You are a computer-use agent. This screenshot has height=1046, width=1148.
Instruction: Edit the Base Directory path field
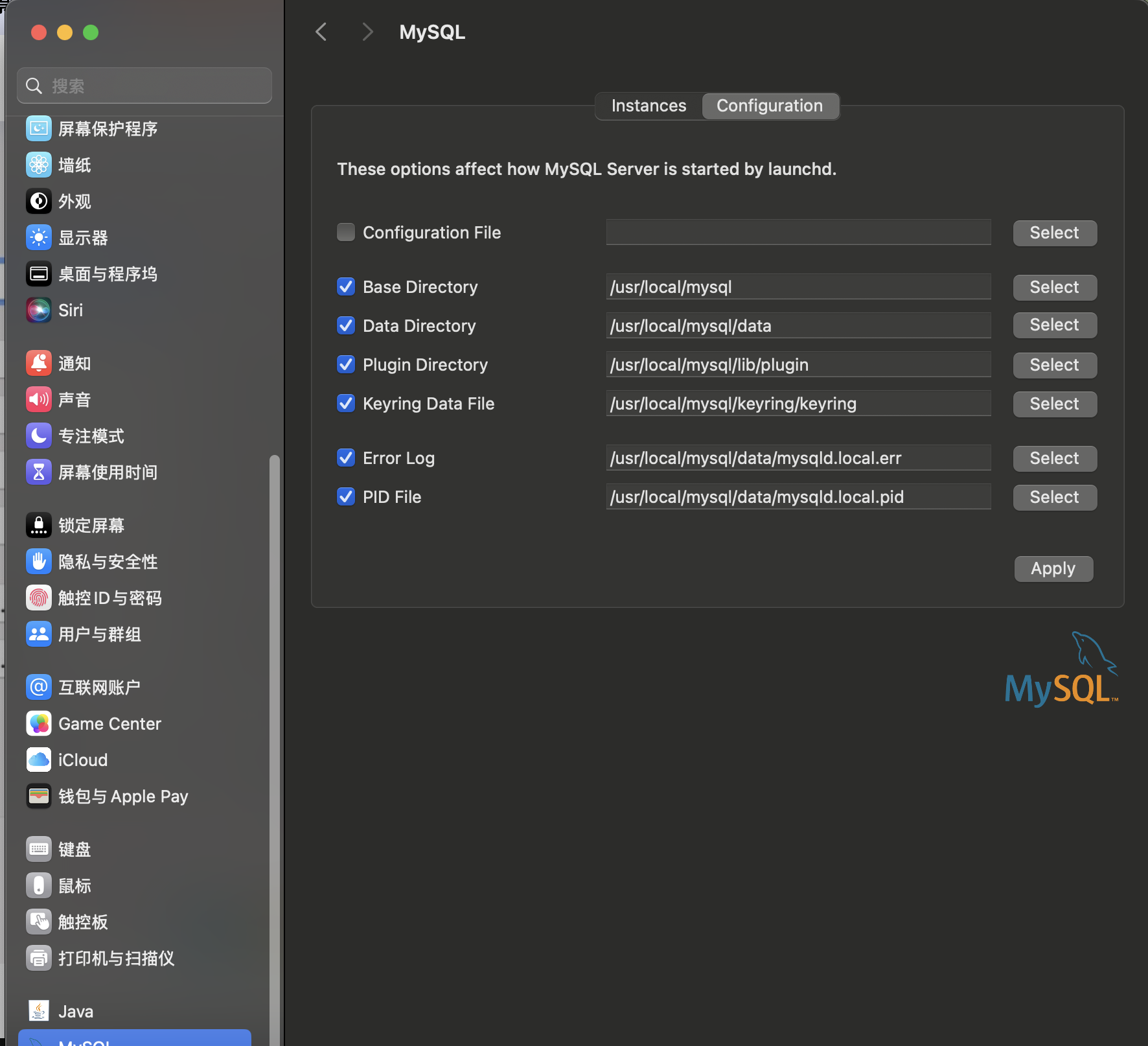coord(798,286)
